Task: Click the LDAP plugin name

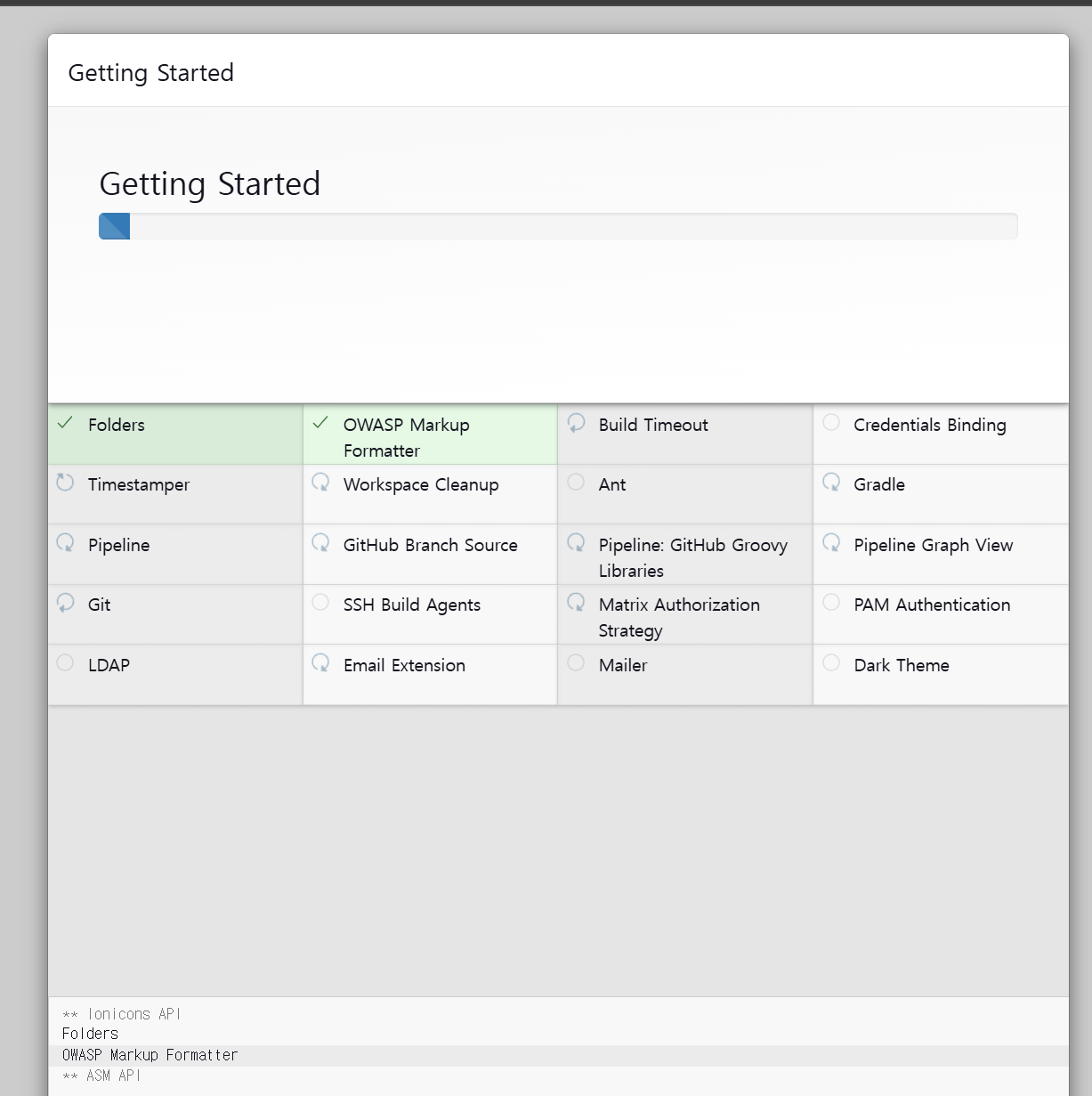Action: coord(109,665)
